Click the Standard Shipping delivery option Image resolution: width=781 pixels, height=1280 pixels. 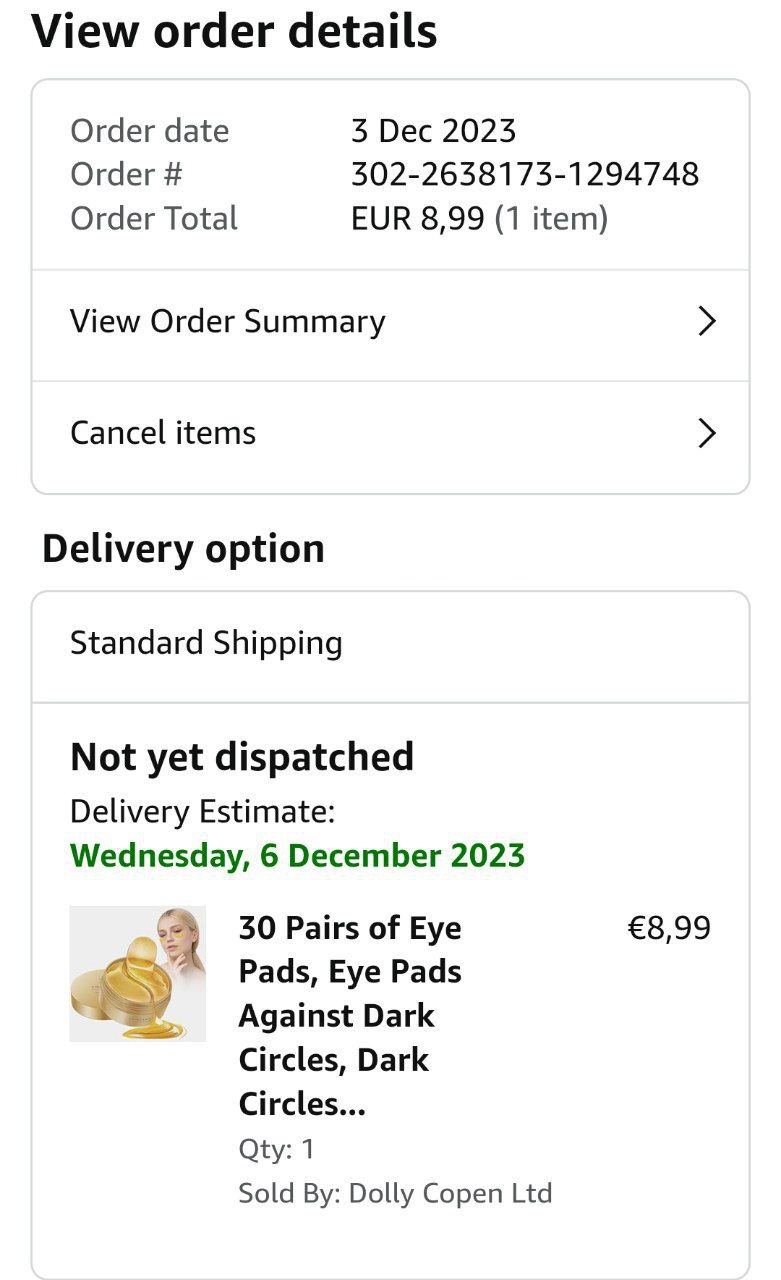(206, 643)
